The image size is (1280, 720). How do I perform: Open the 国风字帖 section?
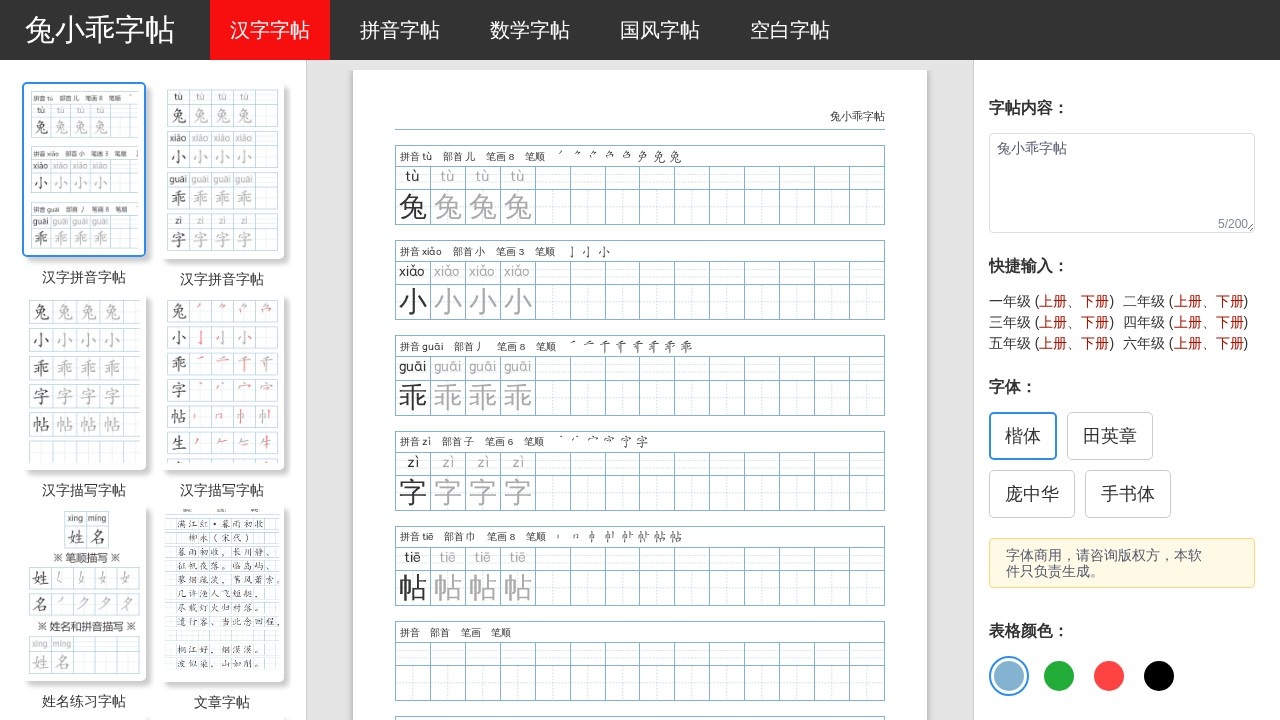coord(659,31)
